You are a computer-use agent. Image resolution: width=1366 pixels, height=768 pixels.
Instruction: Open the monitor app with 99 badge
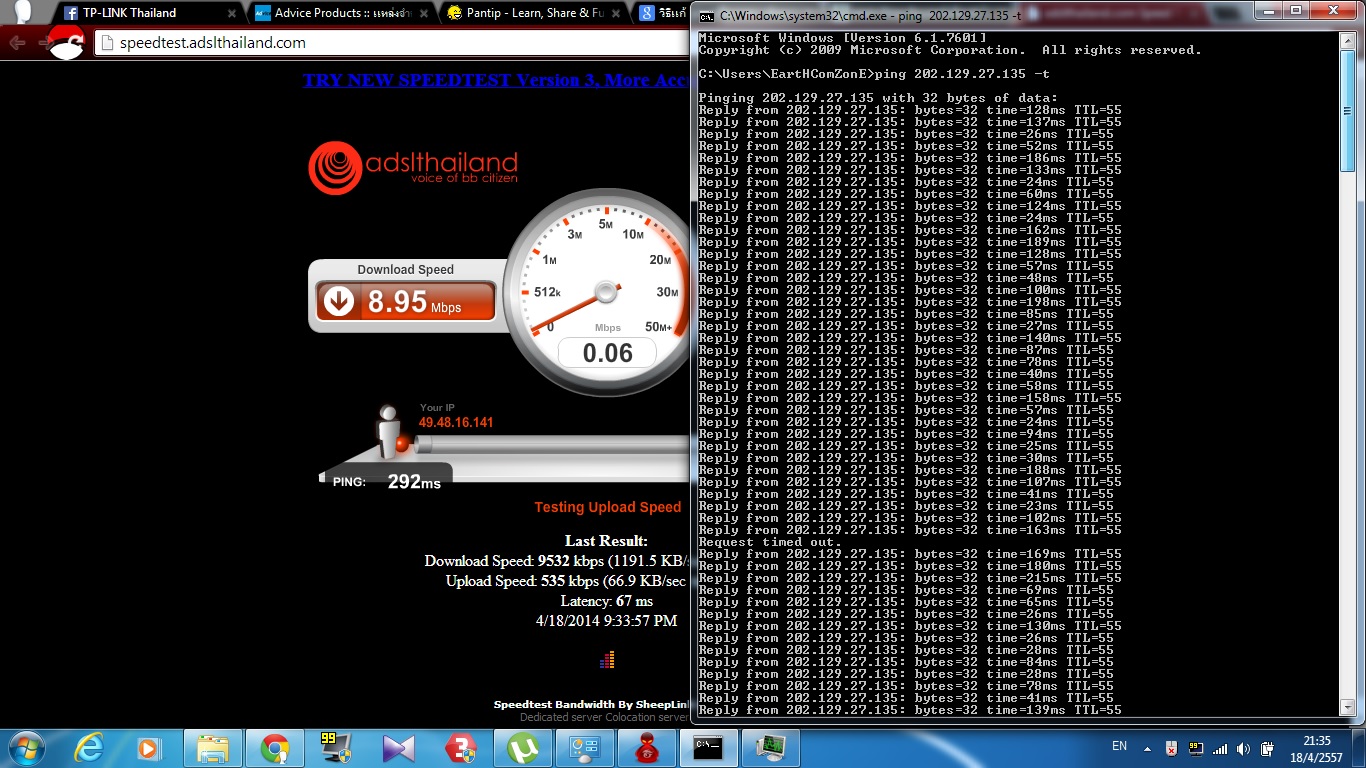point(334,747)
